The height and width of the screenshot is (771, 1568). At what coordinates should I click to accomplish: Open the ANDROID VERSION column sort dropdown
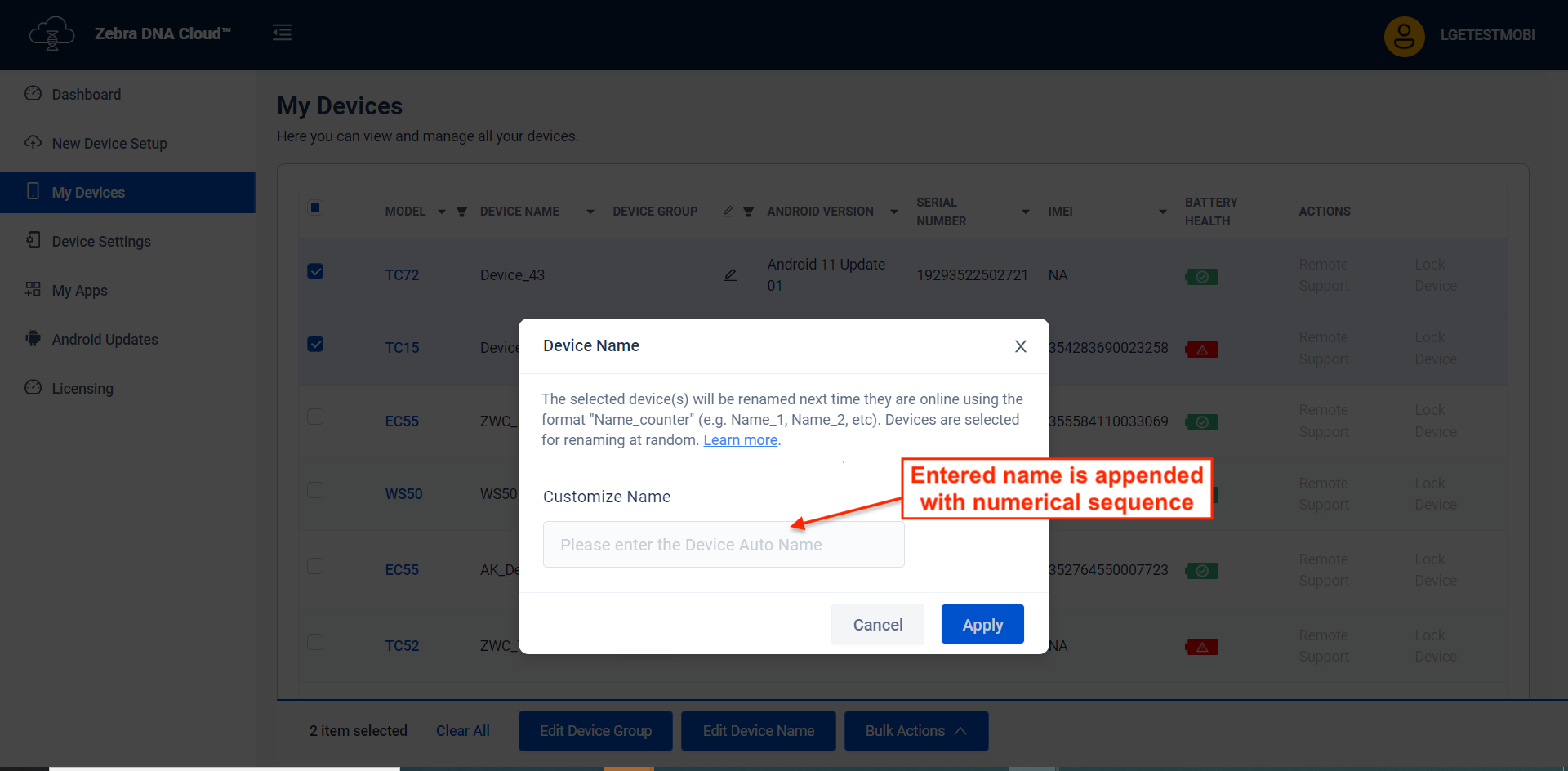pyautogui.click(x=893, y=212)
